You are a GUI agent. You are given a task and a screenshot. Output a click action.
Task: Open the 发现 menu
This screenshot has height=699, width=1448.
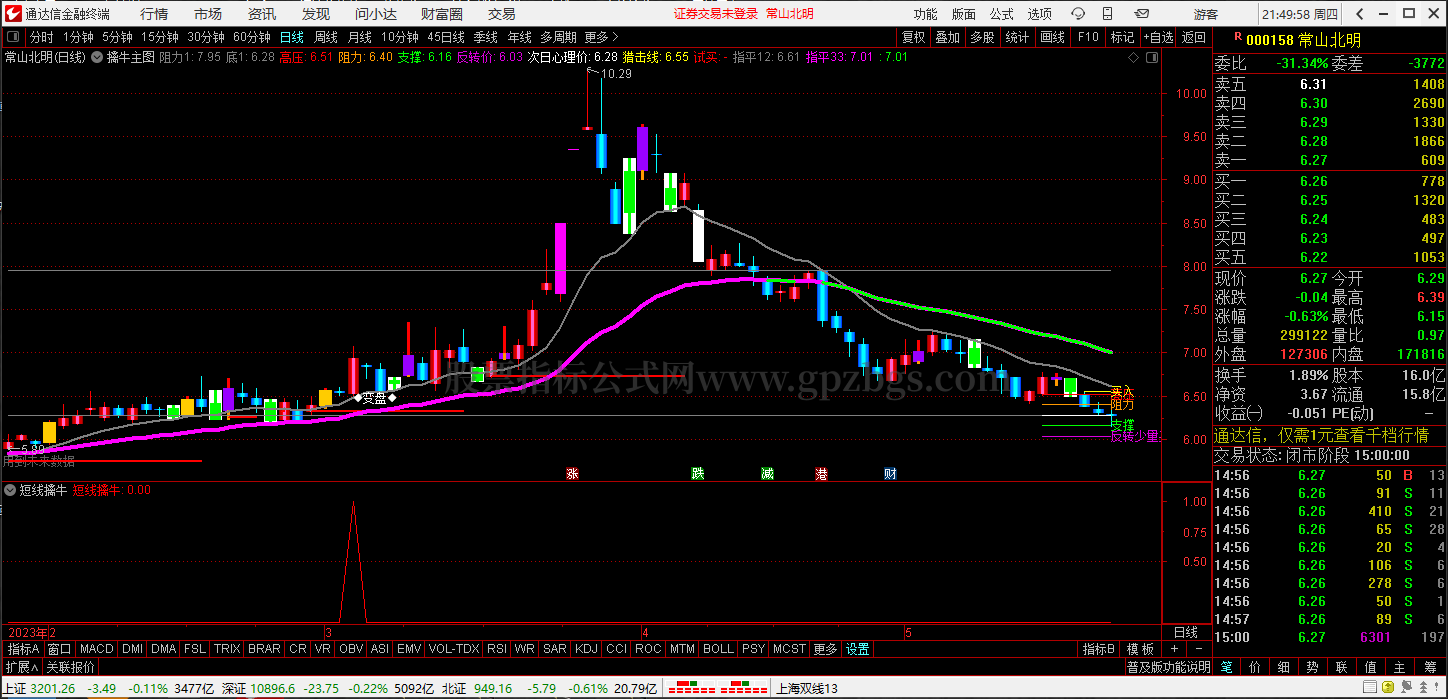point(316,14)
